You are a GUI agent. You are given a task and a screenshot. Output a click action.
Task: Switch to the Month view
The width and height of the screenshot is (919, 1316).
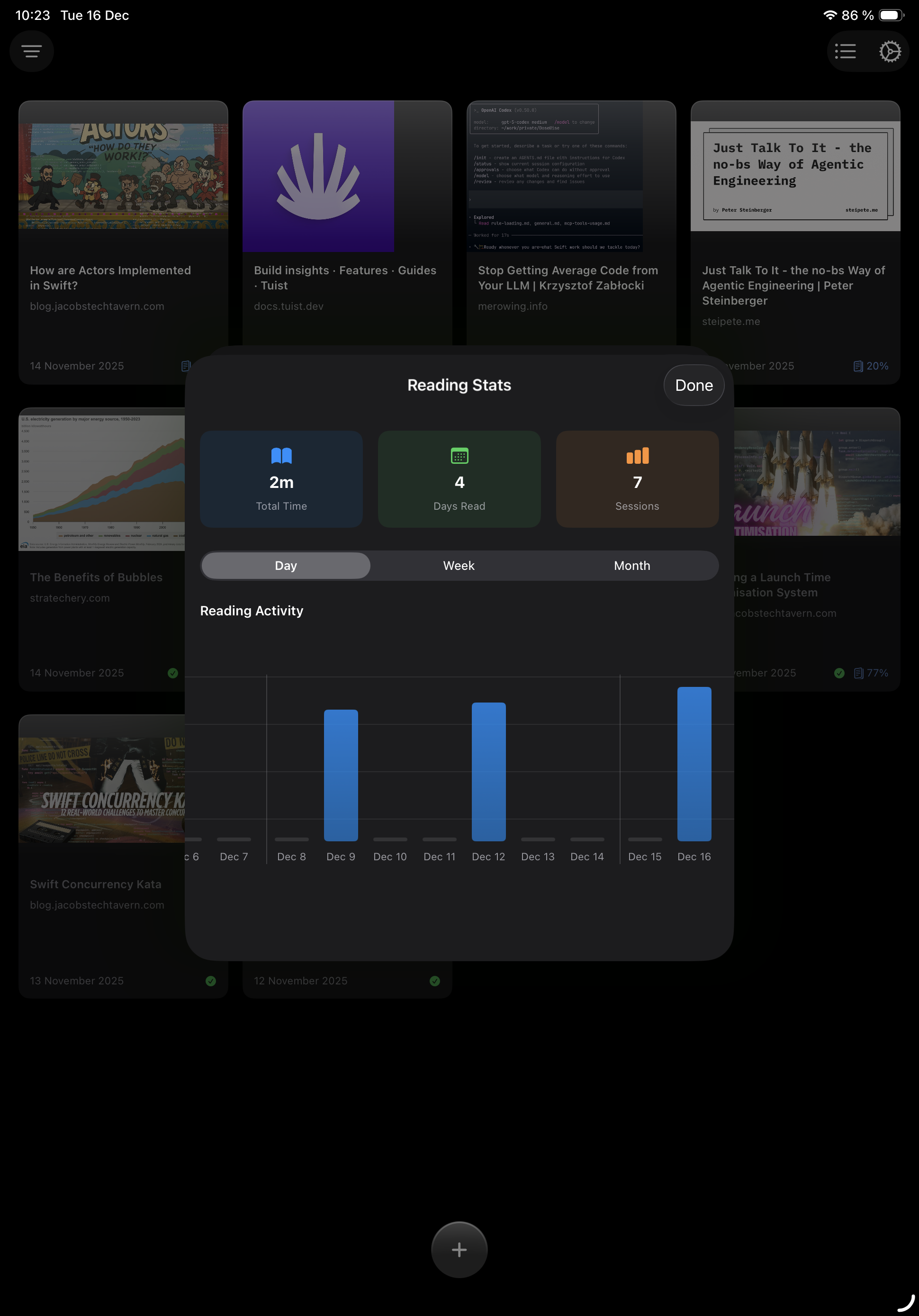pos(631,565)
